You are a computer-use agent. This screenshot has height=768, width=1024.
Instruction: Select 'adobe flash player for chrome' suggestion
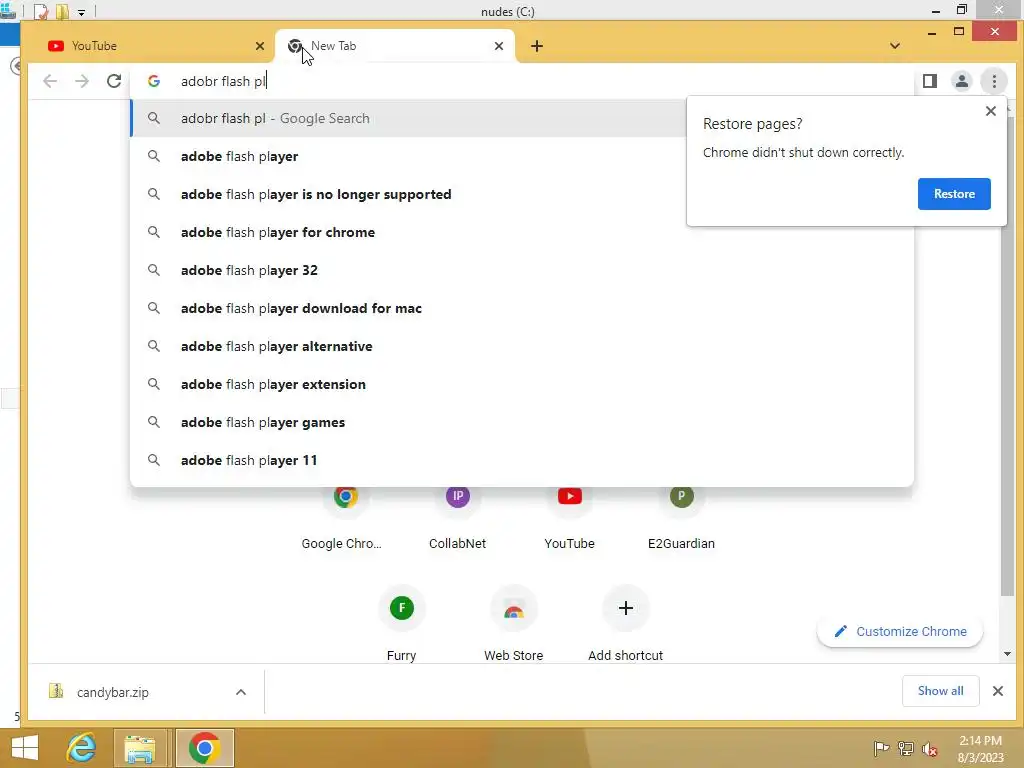[522, 232]
